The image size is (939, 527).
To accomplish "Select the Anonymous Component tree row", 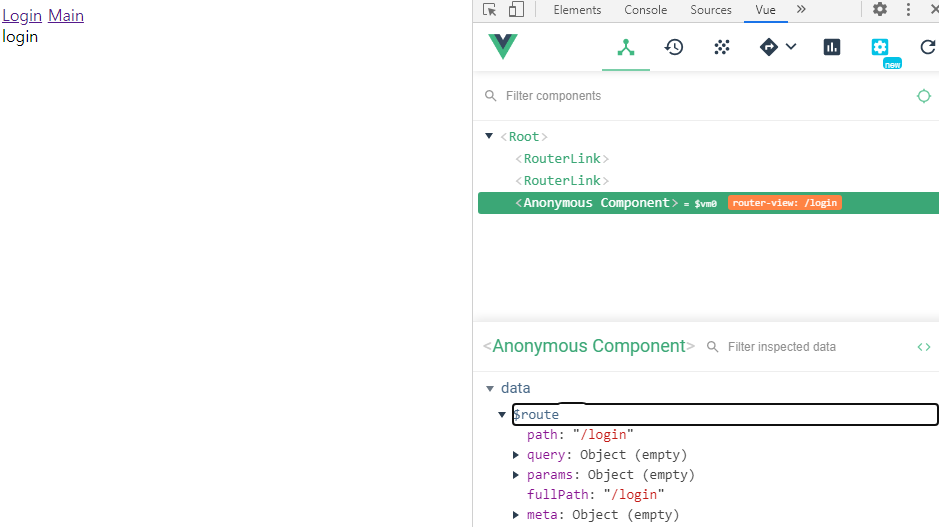I will click(x=708, y=203).
